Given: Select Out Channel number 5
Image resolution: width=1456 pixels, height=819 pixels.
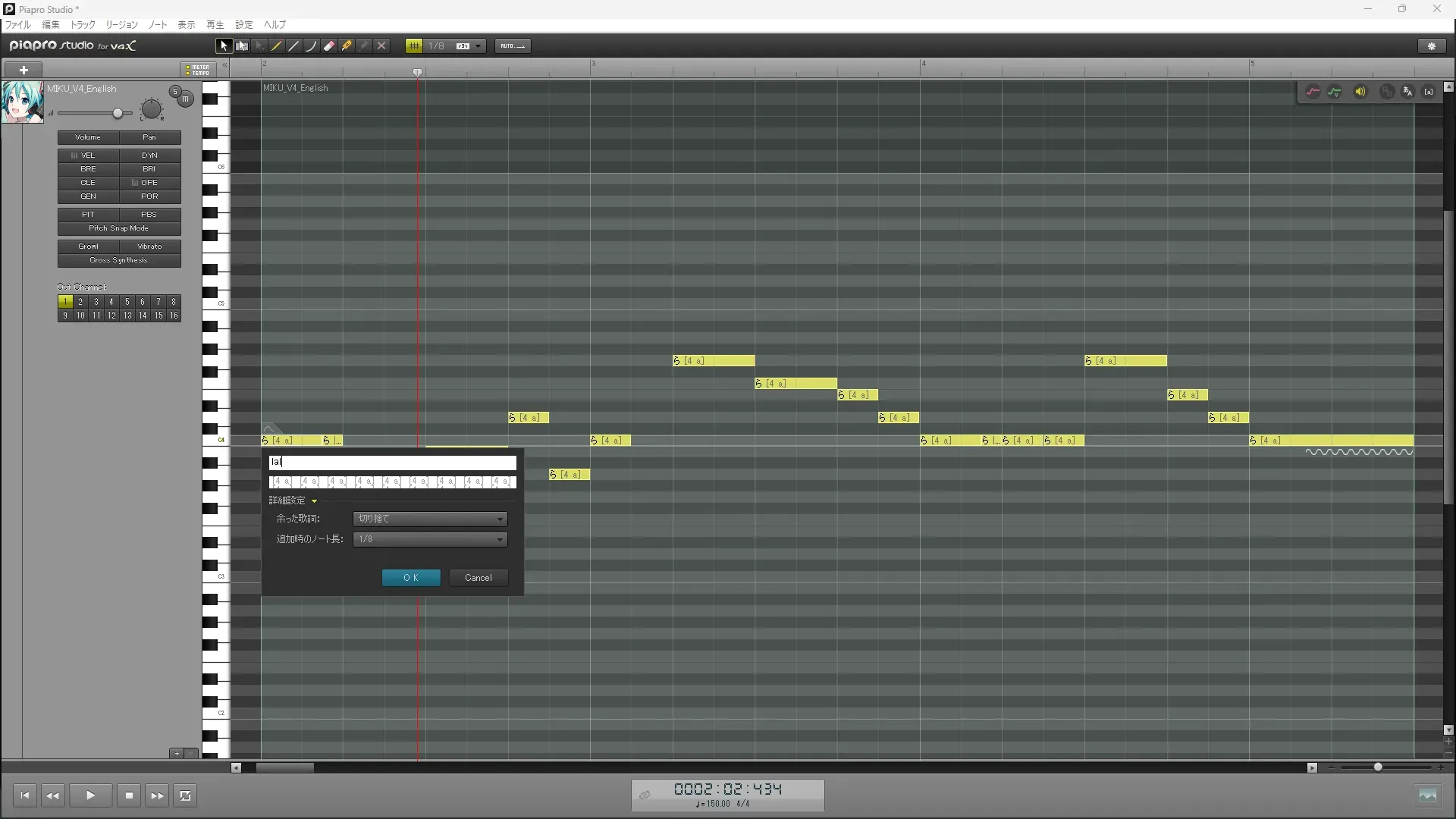Looking at the screenshot, I should click(127, 302).
